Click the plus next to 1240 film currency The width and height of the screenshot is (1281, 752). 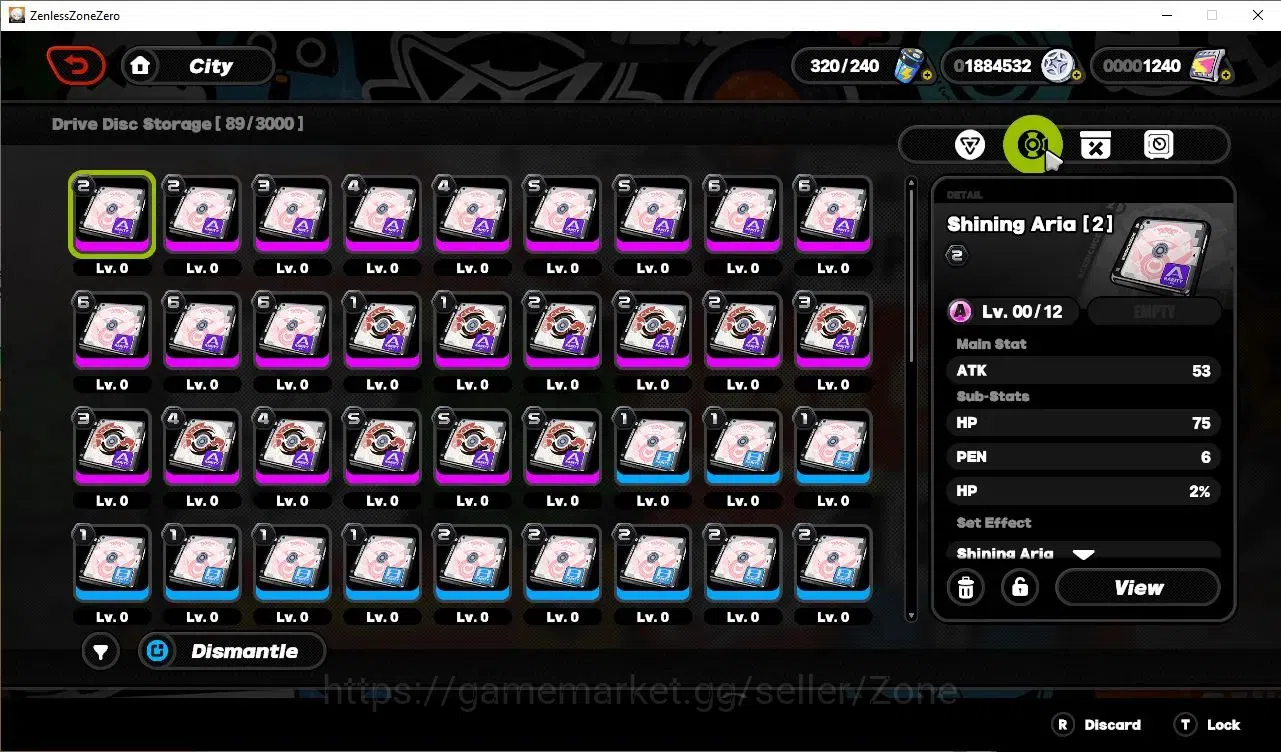[x=1225, y=75]
